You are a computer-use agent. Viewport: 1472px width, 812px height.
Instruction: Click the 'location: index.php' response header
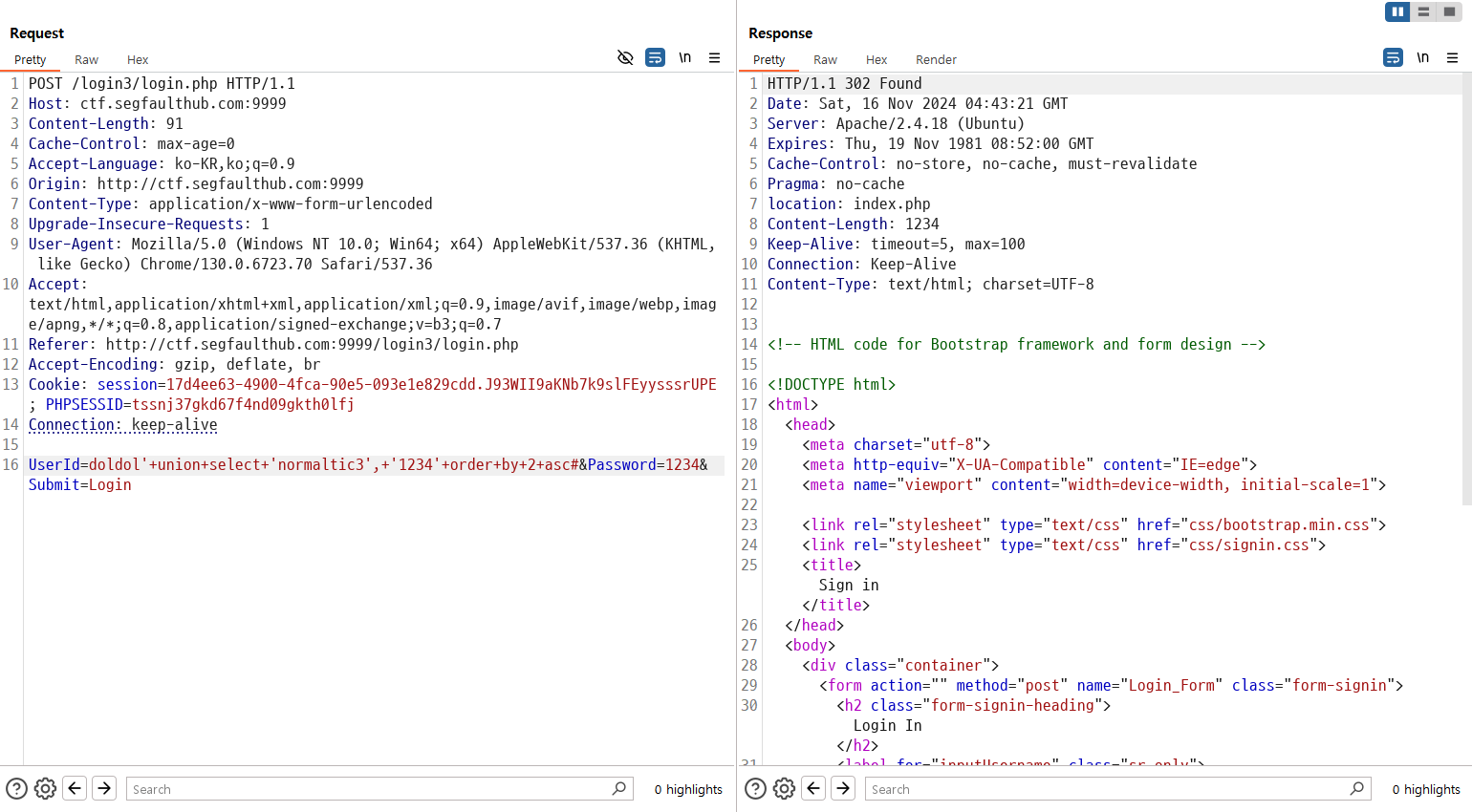[x=849, y=203]
